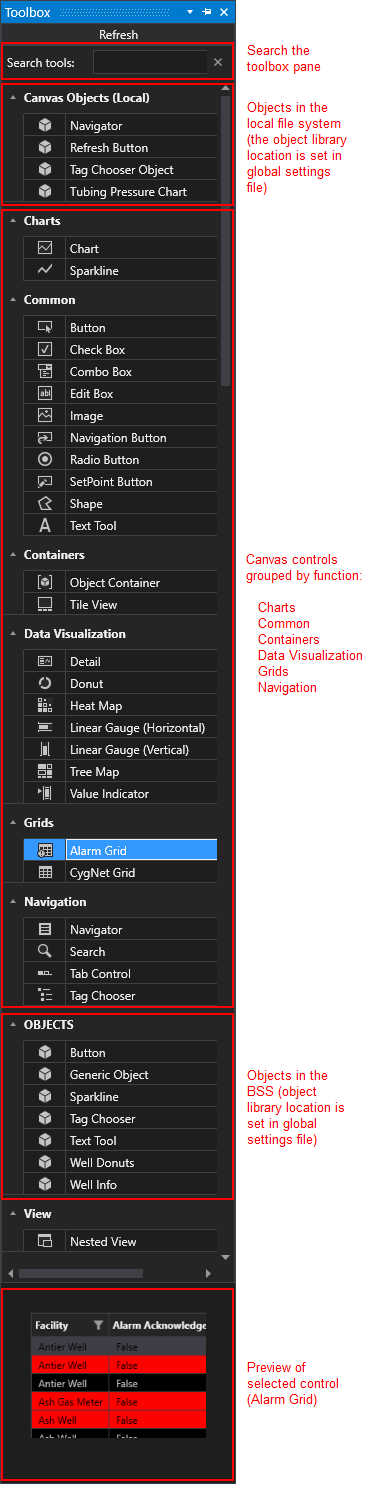Select the Tile View icon
The image size is (380, 1494).
tap(45, 605)
